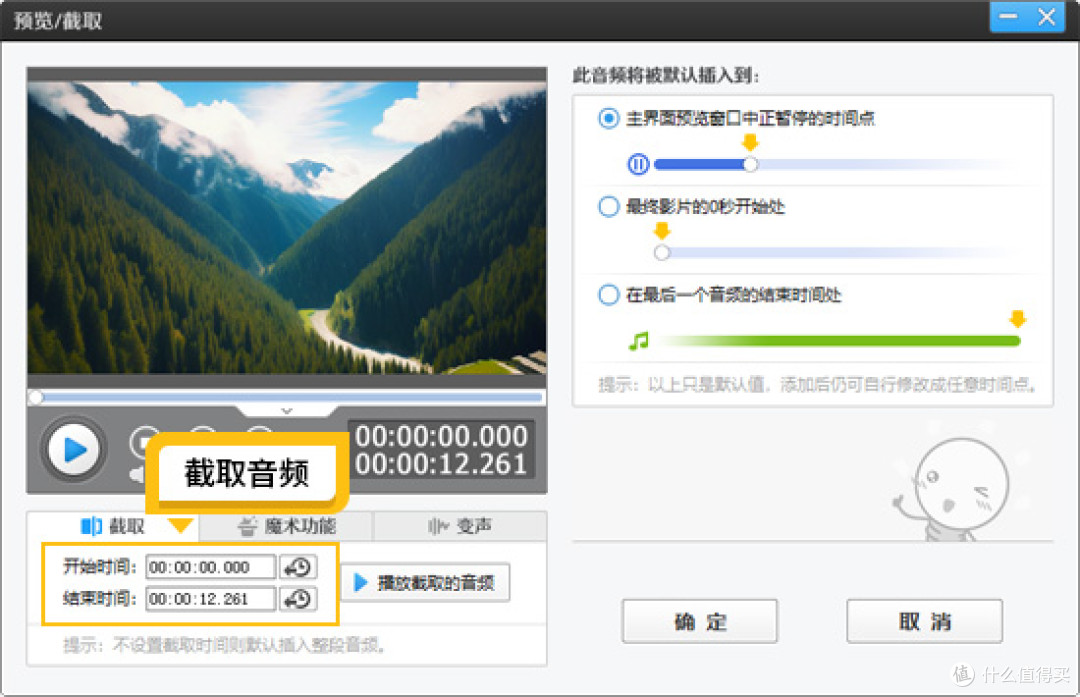This screenshot has width=1080, height=697.
Task: Minimize the 预览/截取 window
Action: (1008, 17)
